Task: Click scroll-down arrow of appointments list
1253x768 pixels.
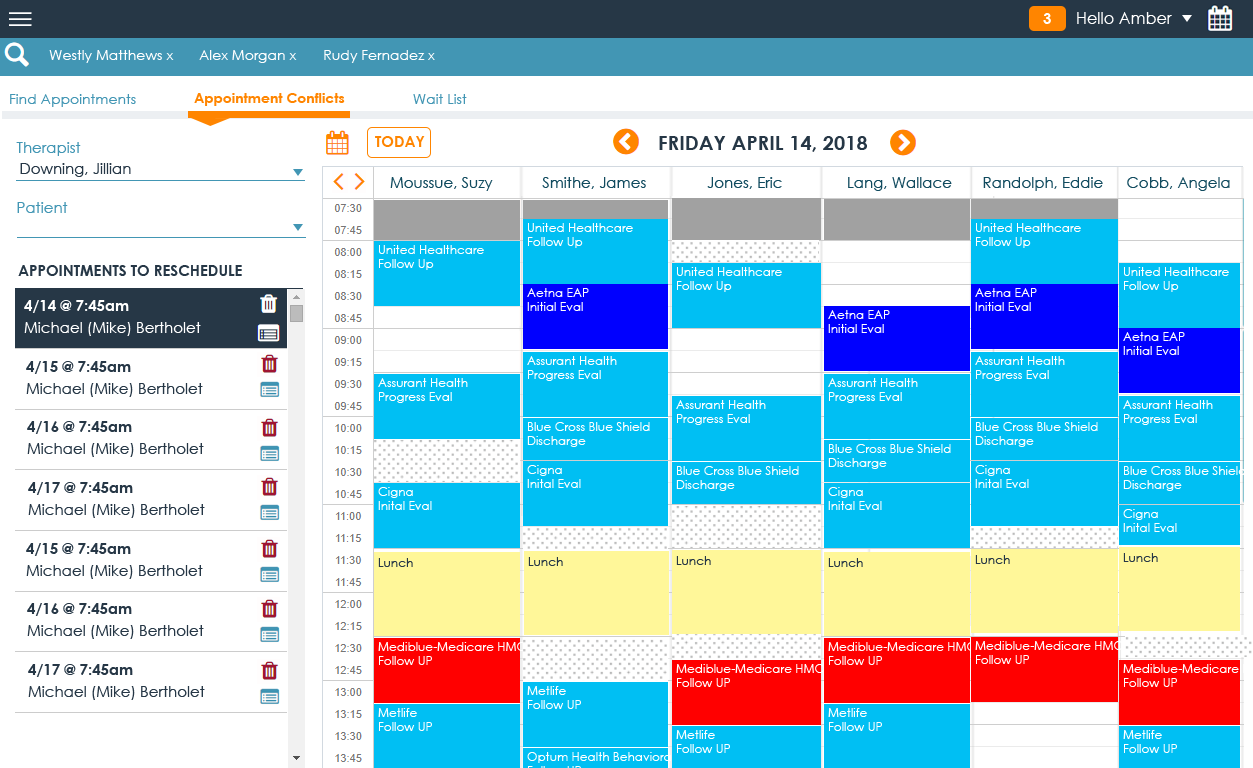Action: 296,758
